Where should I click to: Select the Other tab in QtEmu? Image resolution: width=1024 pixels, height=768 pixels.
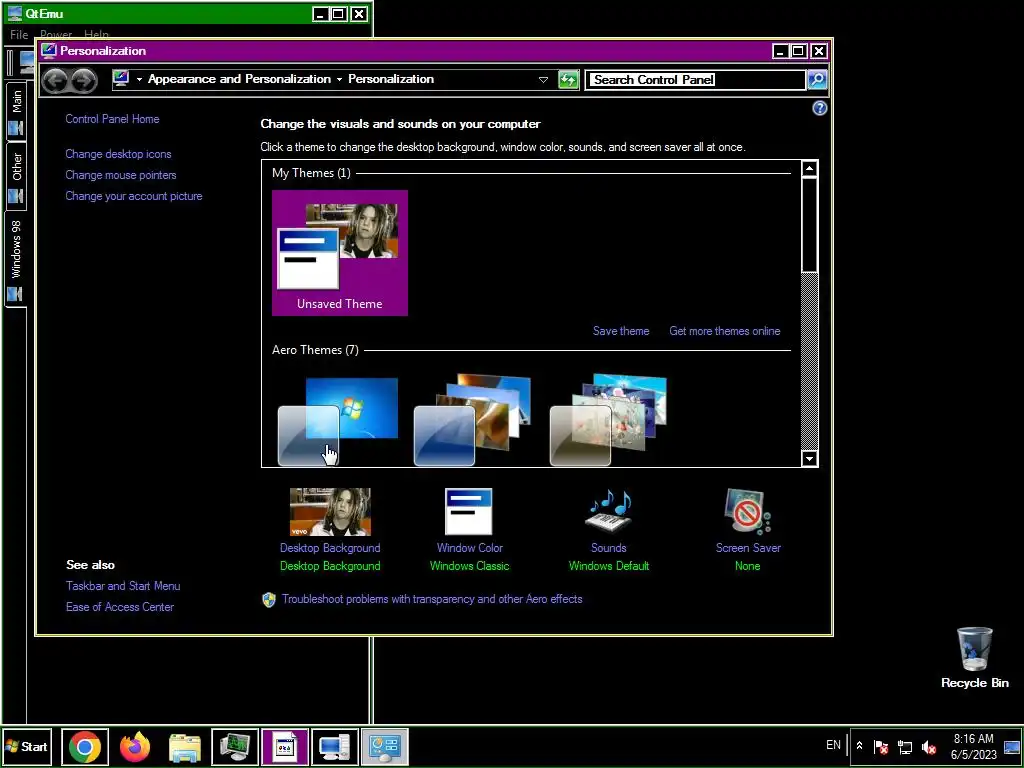coord(16,176)
